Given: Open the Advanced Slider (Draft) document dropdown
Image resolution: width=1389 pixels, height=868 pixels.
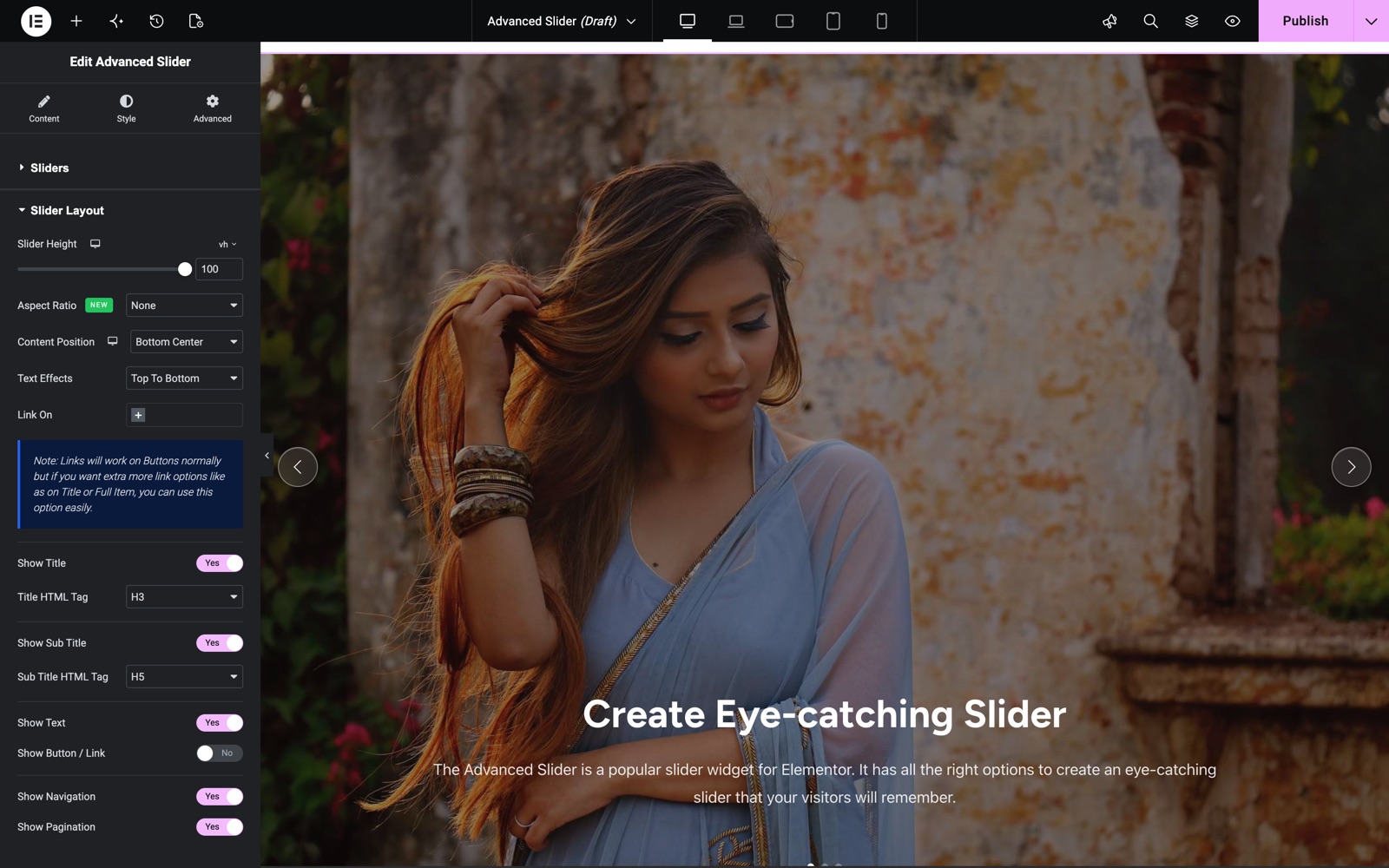Looking at the screenshot, I should (562, 21).
